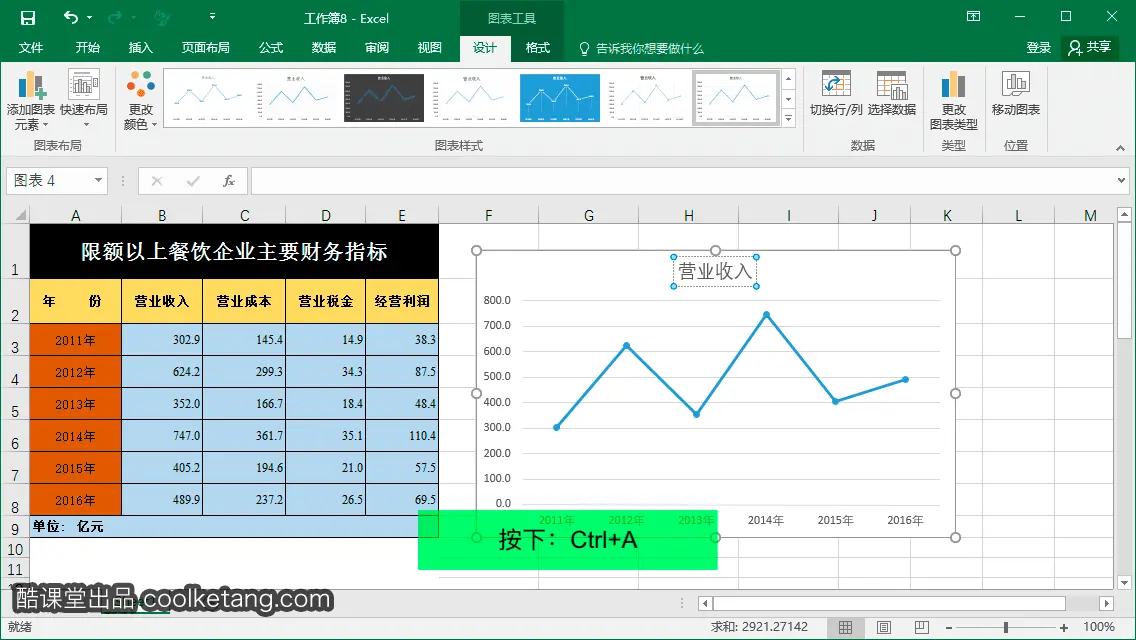Click the zoom slider handle
Image resolution: width=1136 pixels, height=640 pixels.
point(1006,628)
